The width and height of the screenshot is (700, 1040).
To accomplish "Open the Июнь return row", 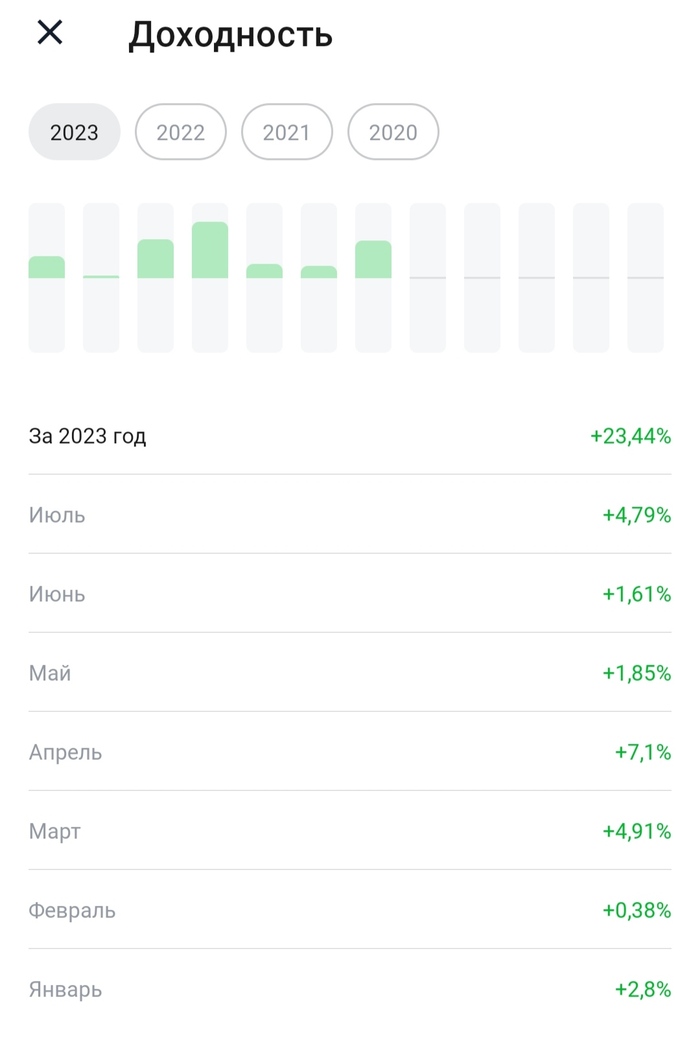I will [350, 594].
